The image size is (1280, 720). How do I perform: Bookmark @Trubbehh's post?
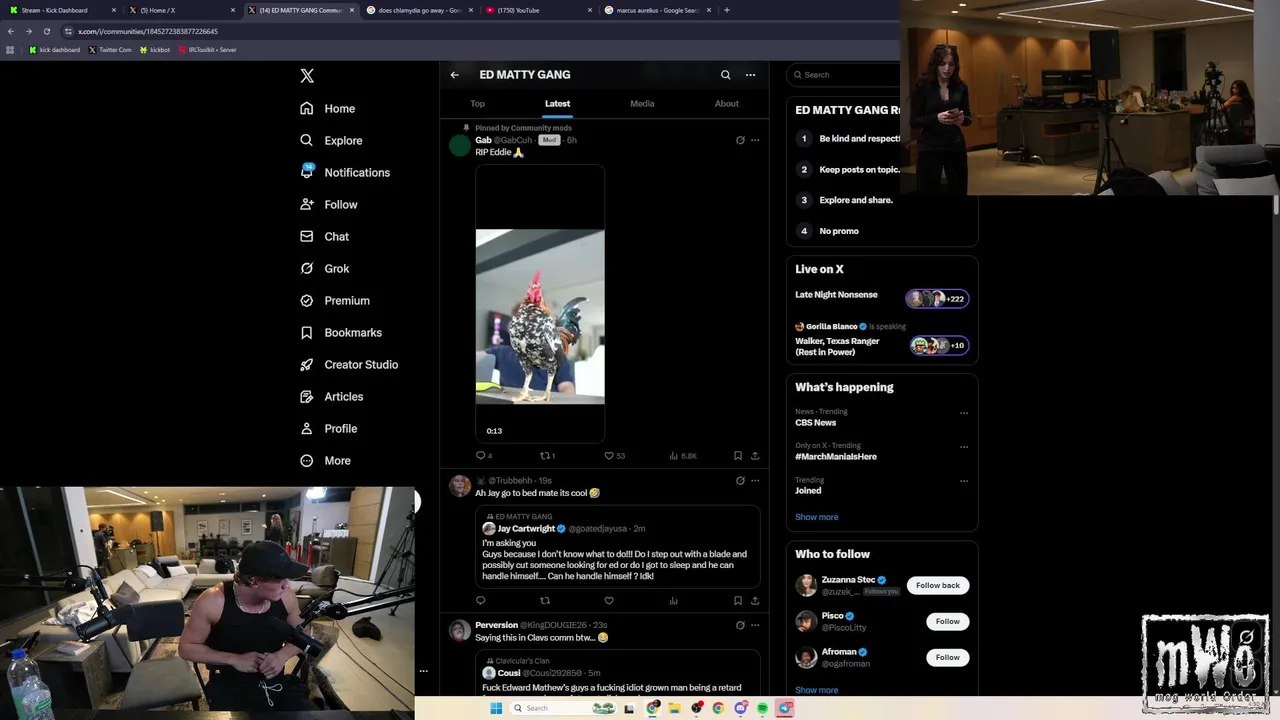pyautogui.click(x=738, y=601)
